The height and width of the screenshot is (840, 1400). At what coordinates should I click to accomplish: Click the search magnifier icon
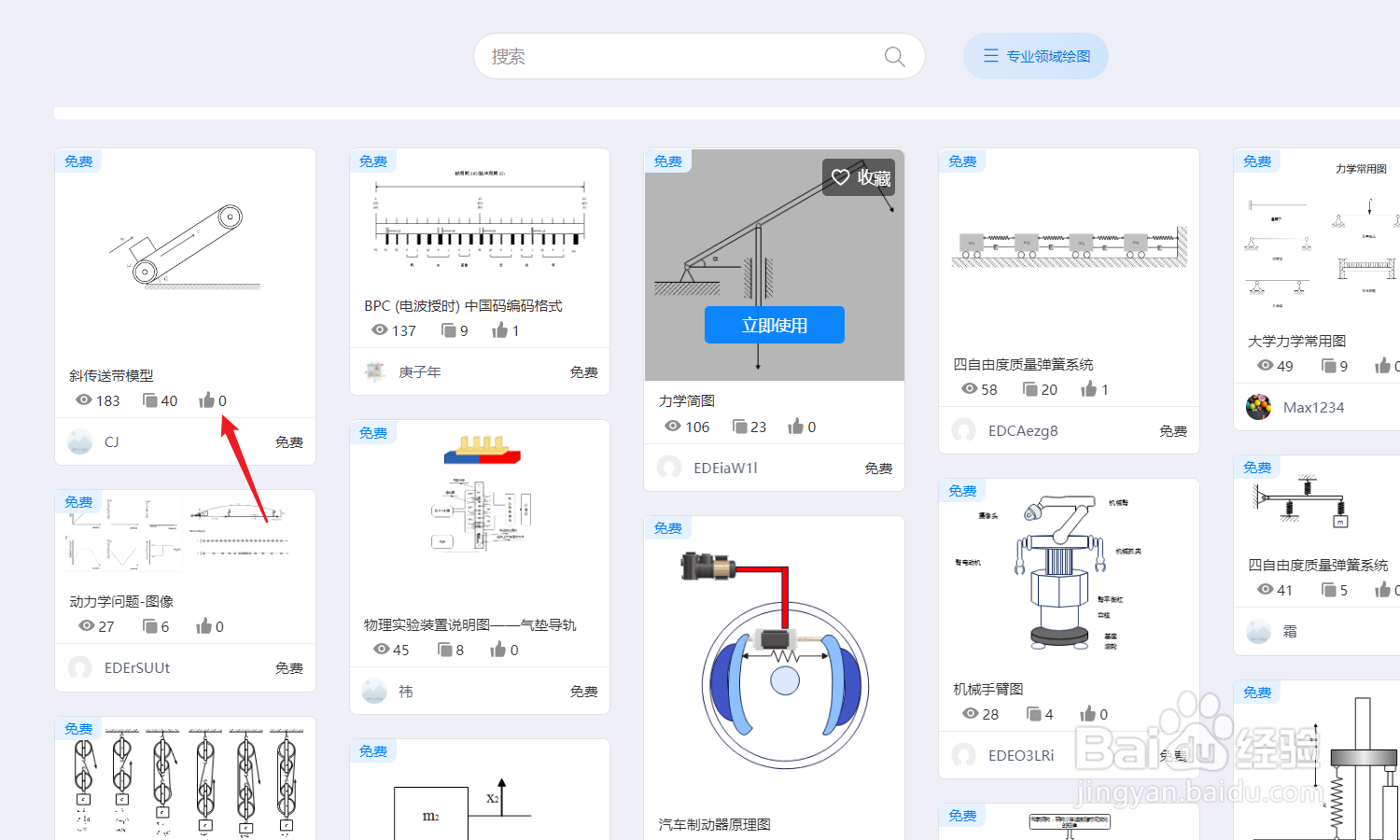(x=894, y=57)
